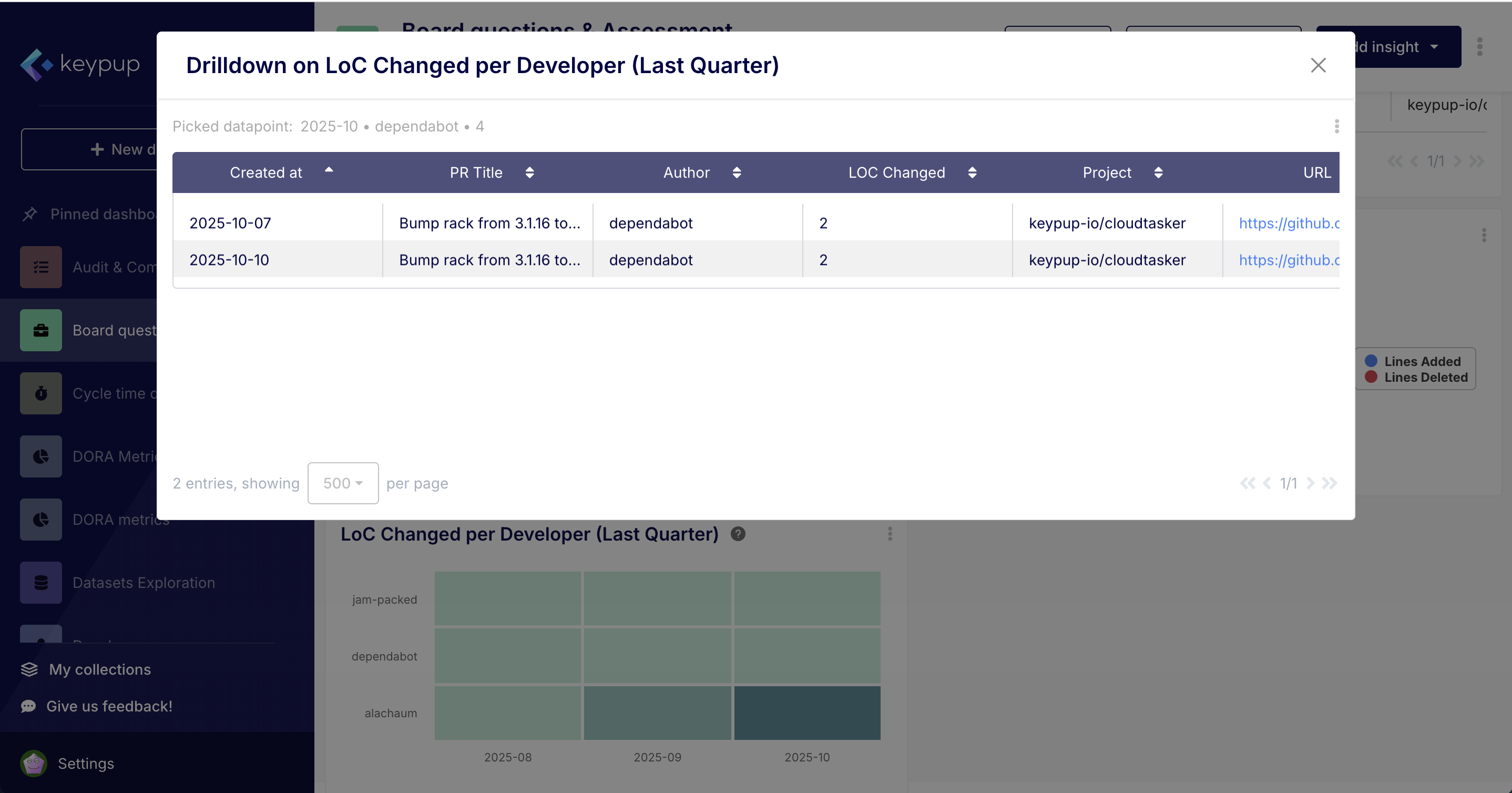Jump to first page double arrow

[1247, 483]
